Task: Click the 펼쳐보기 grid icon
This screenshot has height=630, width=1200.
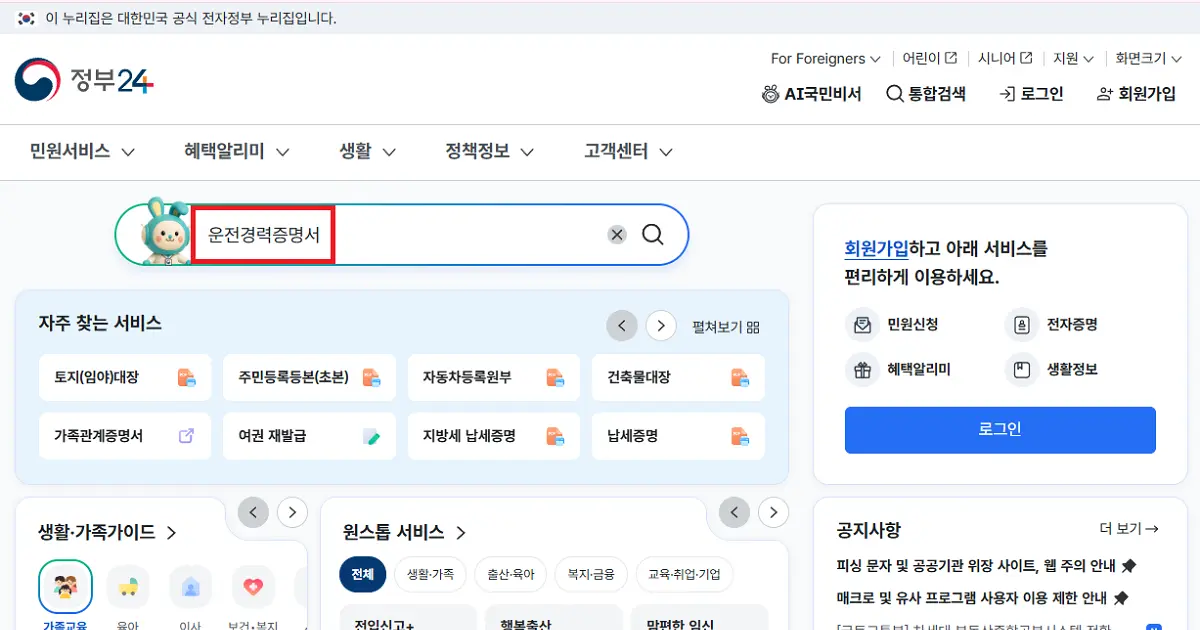Action: [753, 327]
